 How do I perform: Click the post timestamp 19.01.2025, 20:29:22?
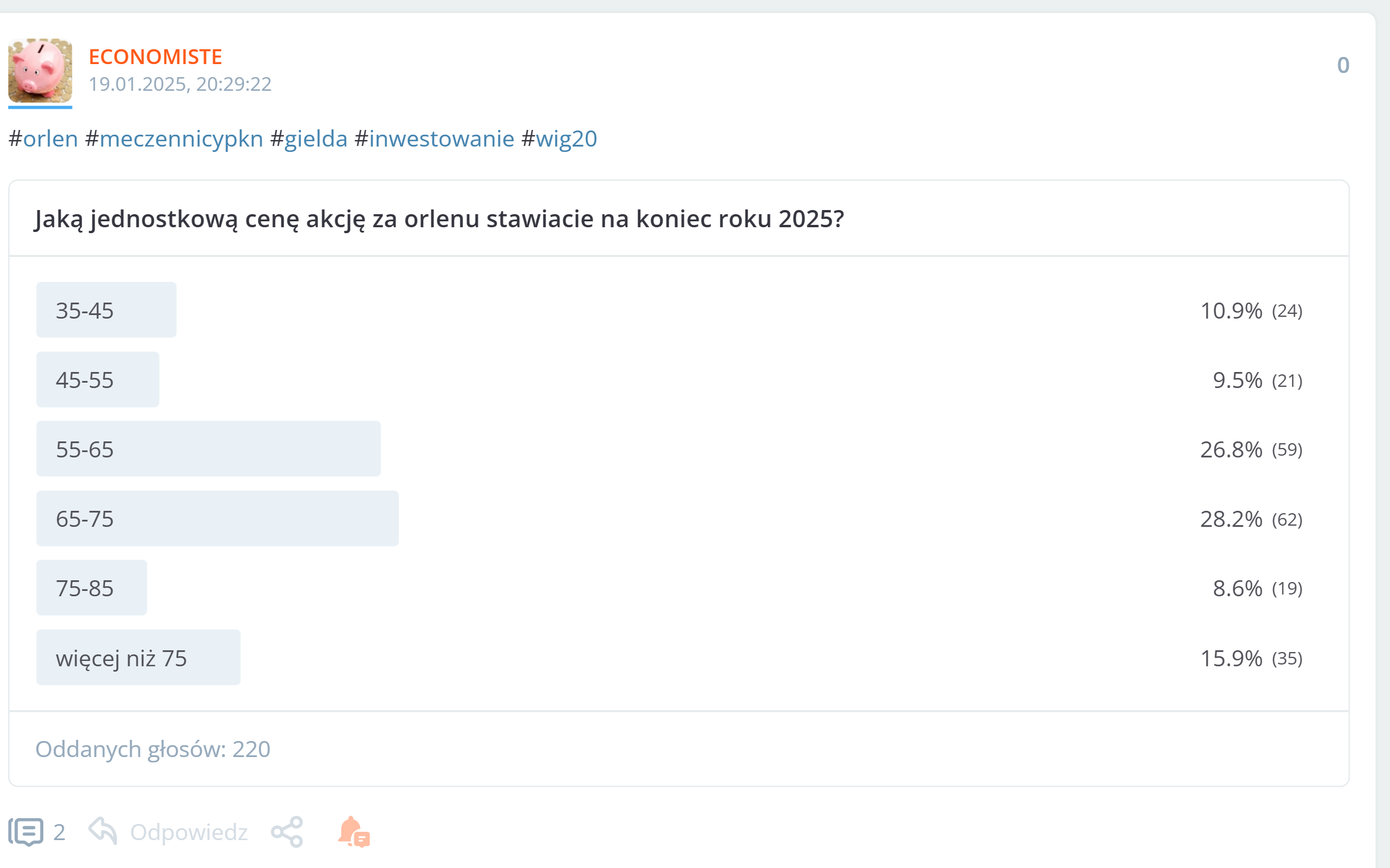click(180, 84)
